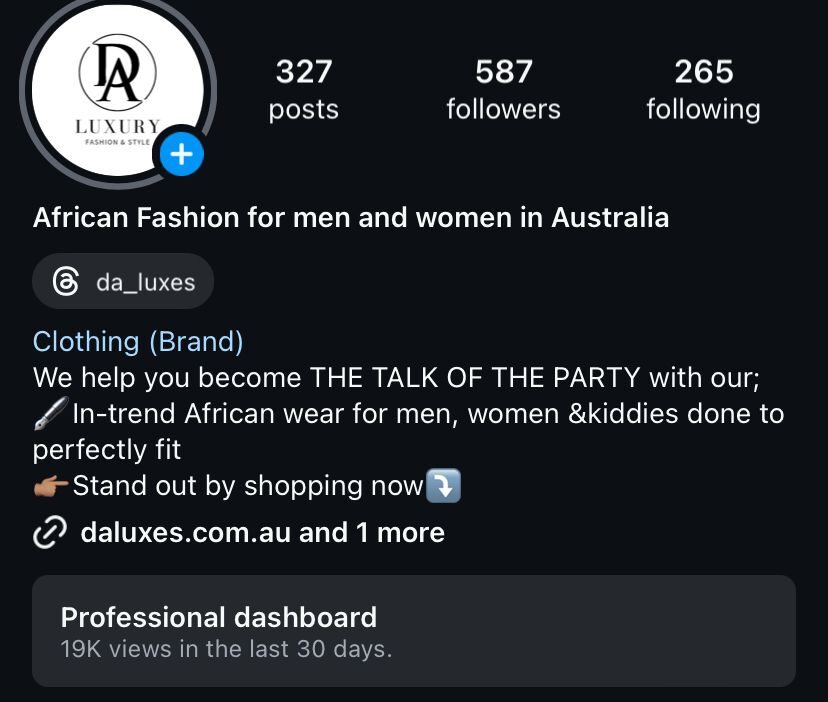Select the Clothing (Brand) category link
Viewport: 828px width, 702px height.
(x=138, y=342)
